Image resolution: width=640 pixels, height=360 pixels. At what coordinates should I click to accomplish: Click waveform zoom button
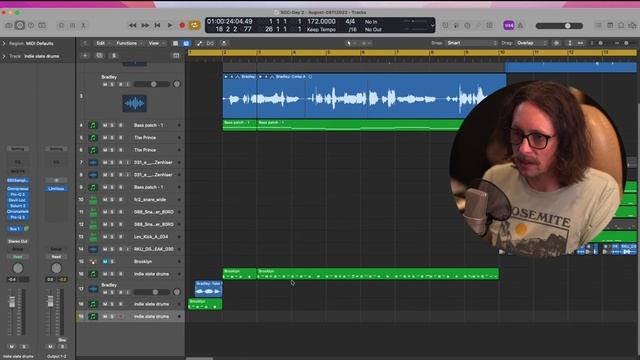pyautogui.click(x=556, y=43)
